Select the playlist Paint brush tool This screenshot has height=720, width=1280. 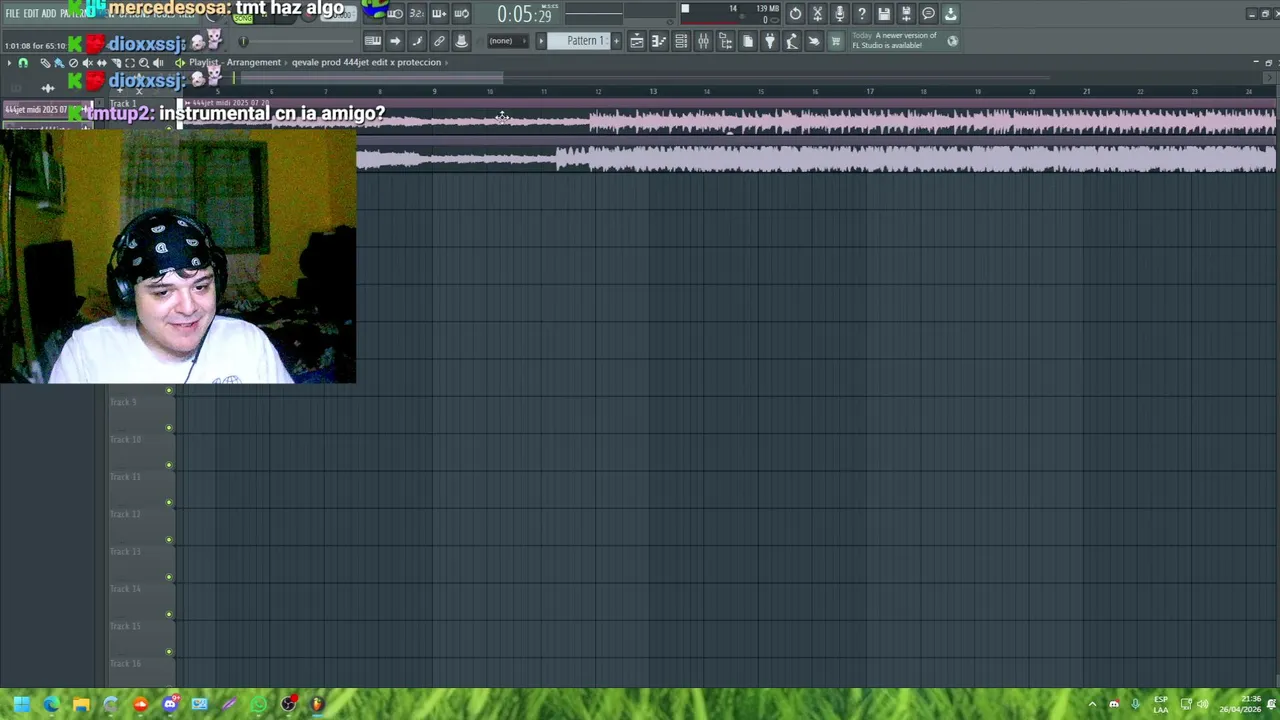59,63
